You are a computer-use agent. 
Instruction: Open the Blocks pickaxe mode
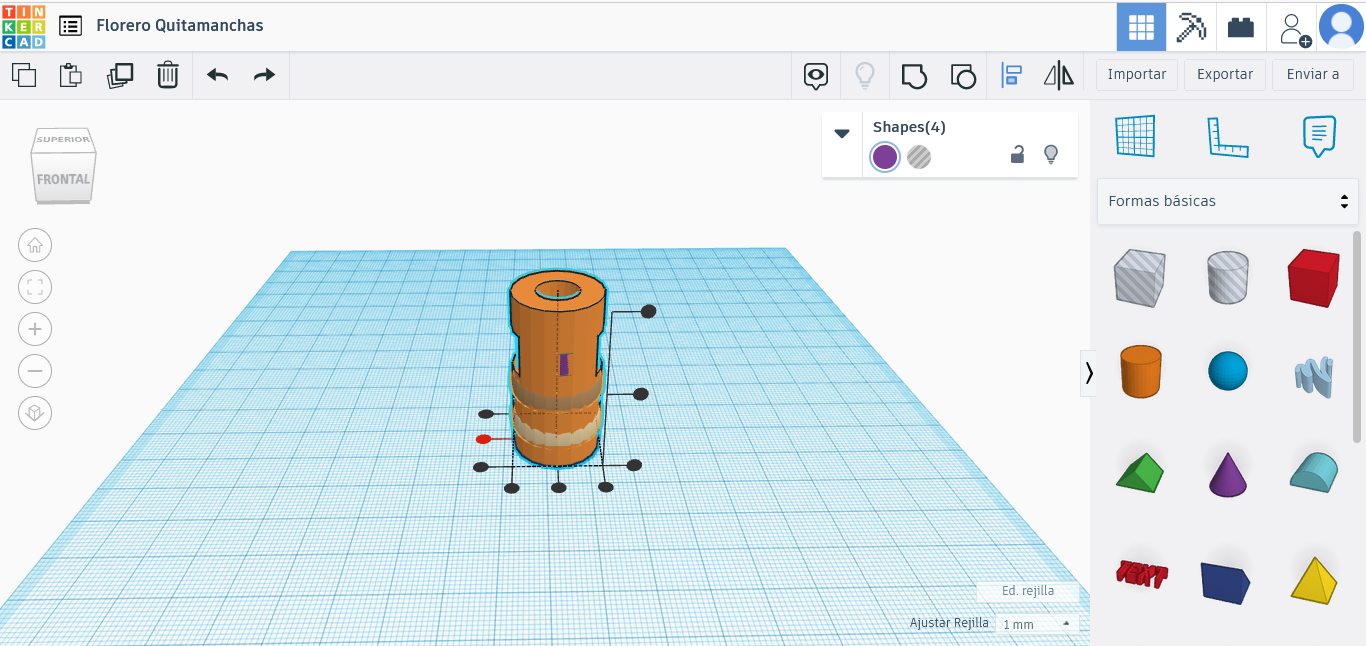click(1191, 27)
